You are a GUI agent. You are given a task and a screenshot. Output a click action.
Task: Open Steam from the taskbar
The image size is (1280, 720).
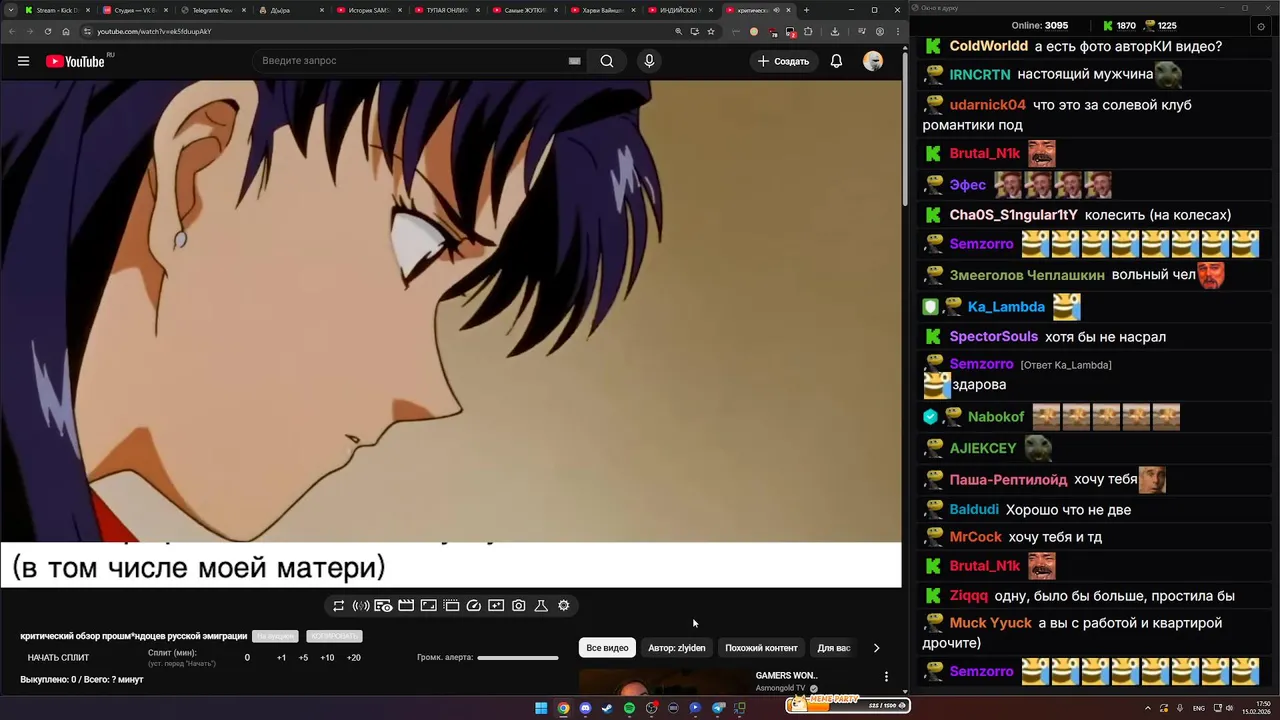[607, 708]
